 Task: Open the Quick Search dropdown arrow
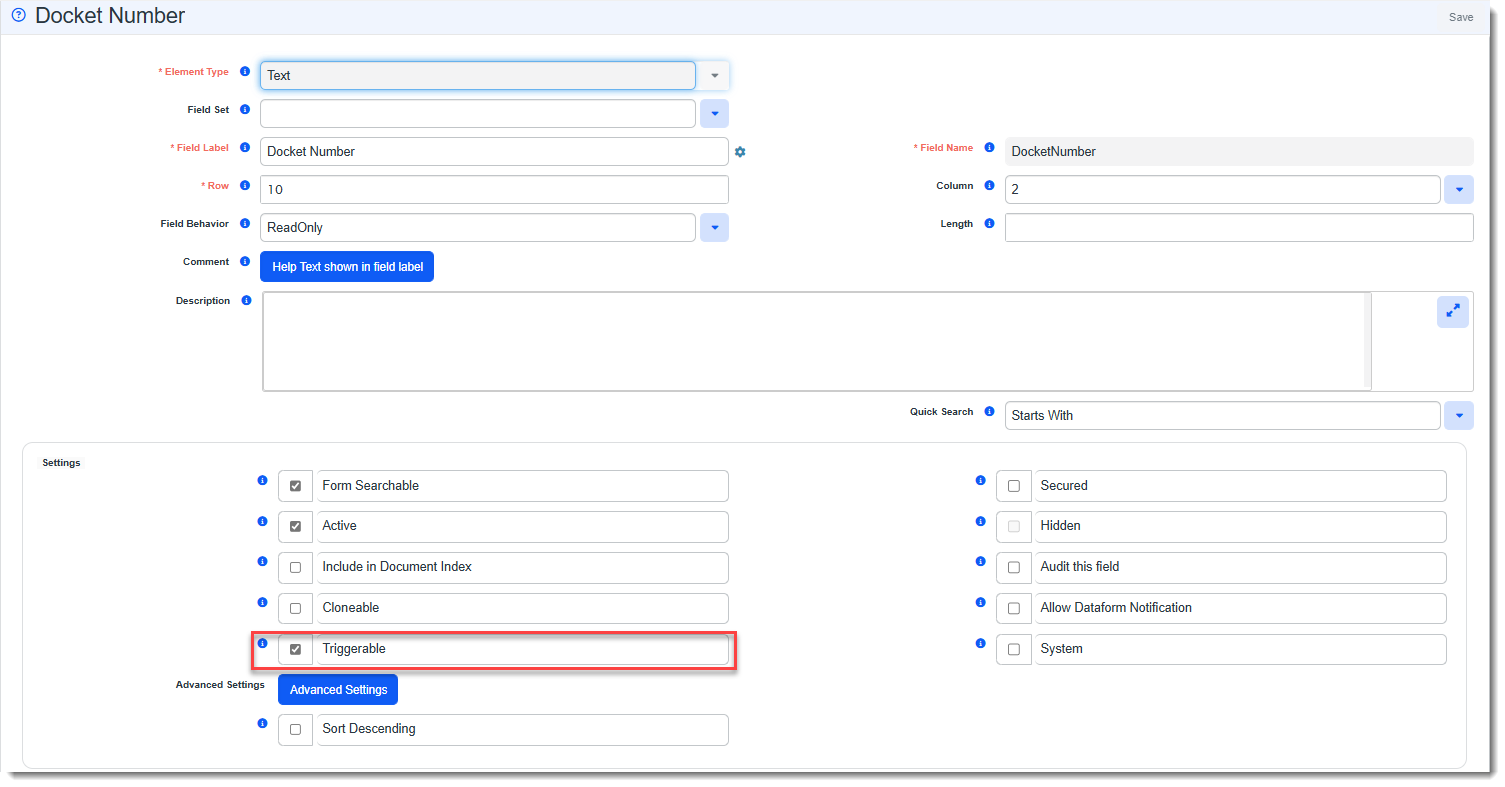click(1458, 416)
